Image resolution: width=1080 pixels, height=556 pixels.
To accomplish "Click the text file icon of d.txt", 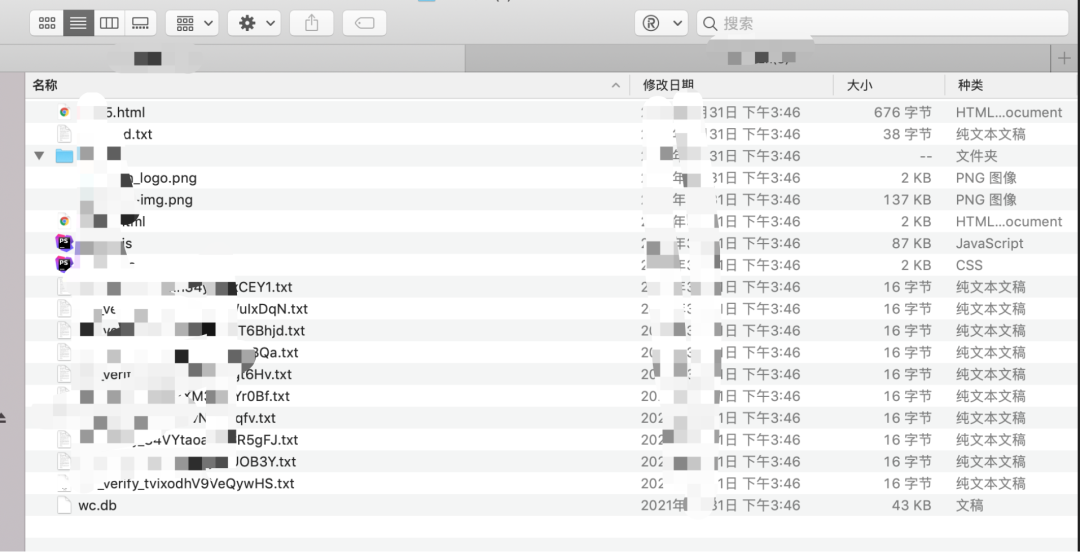I will [x=64, y=134].
